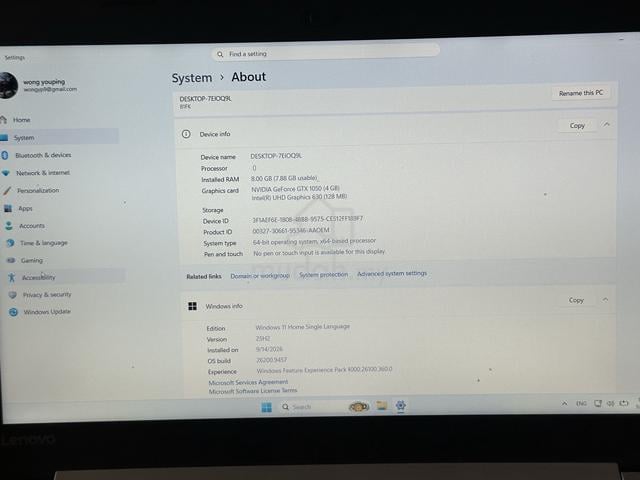Show hidden icons in system tray
640x480 pixels.
[564, 404]
